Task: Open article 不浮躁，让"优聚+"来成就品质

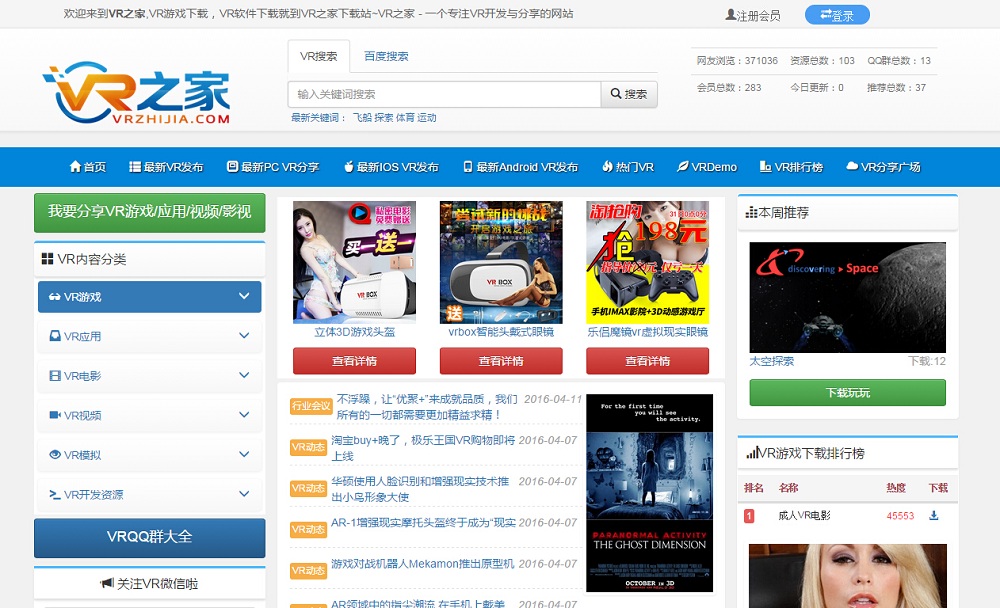Action: 427,406
